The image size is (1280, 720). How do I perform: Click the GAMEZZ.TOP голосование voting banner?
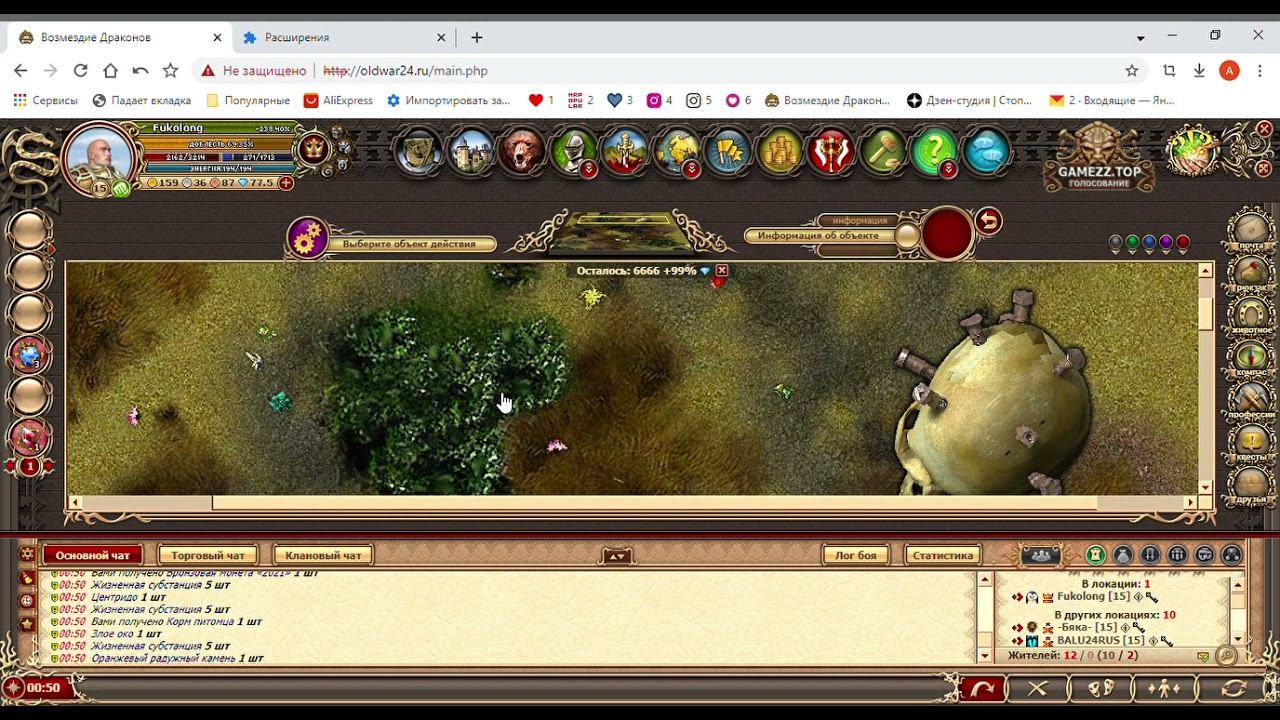[1099, 158]
